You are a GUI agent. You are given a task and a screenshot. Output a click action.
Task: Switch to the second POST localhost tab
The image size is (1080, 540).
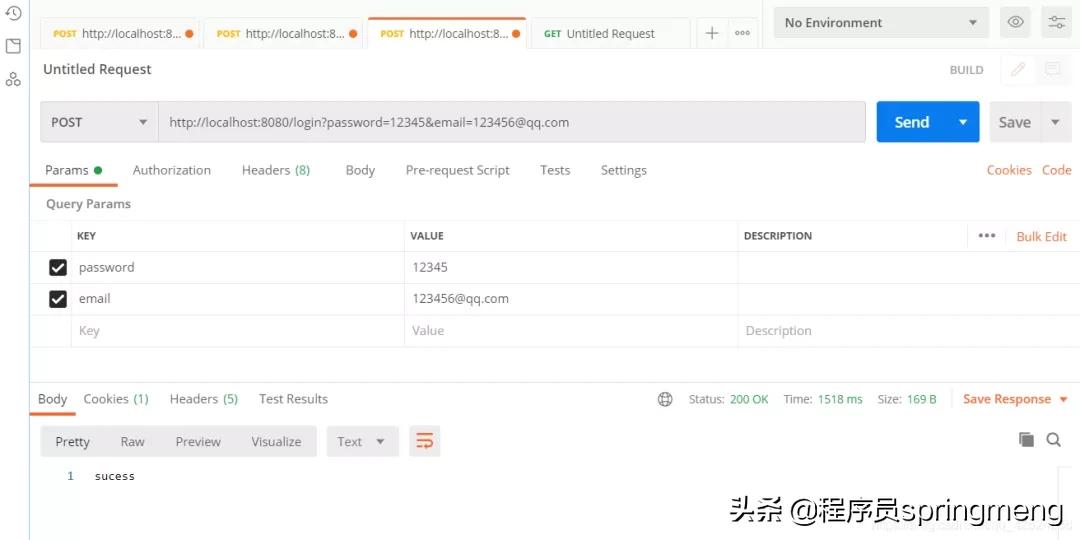(x=284, y=33)
